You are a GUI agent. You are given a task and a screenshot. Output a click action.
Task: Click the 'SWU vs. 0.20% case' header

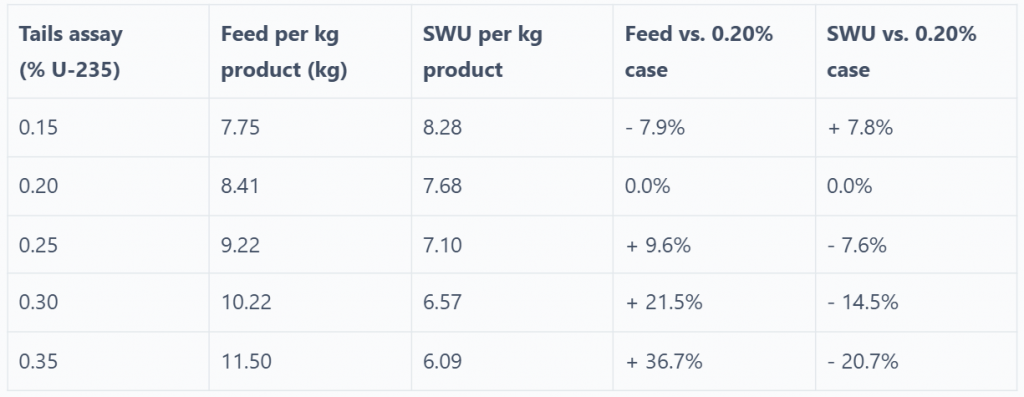[916, 52]
